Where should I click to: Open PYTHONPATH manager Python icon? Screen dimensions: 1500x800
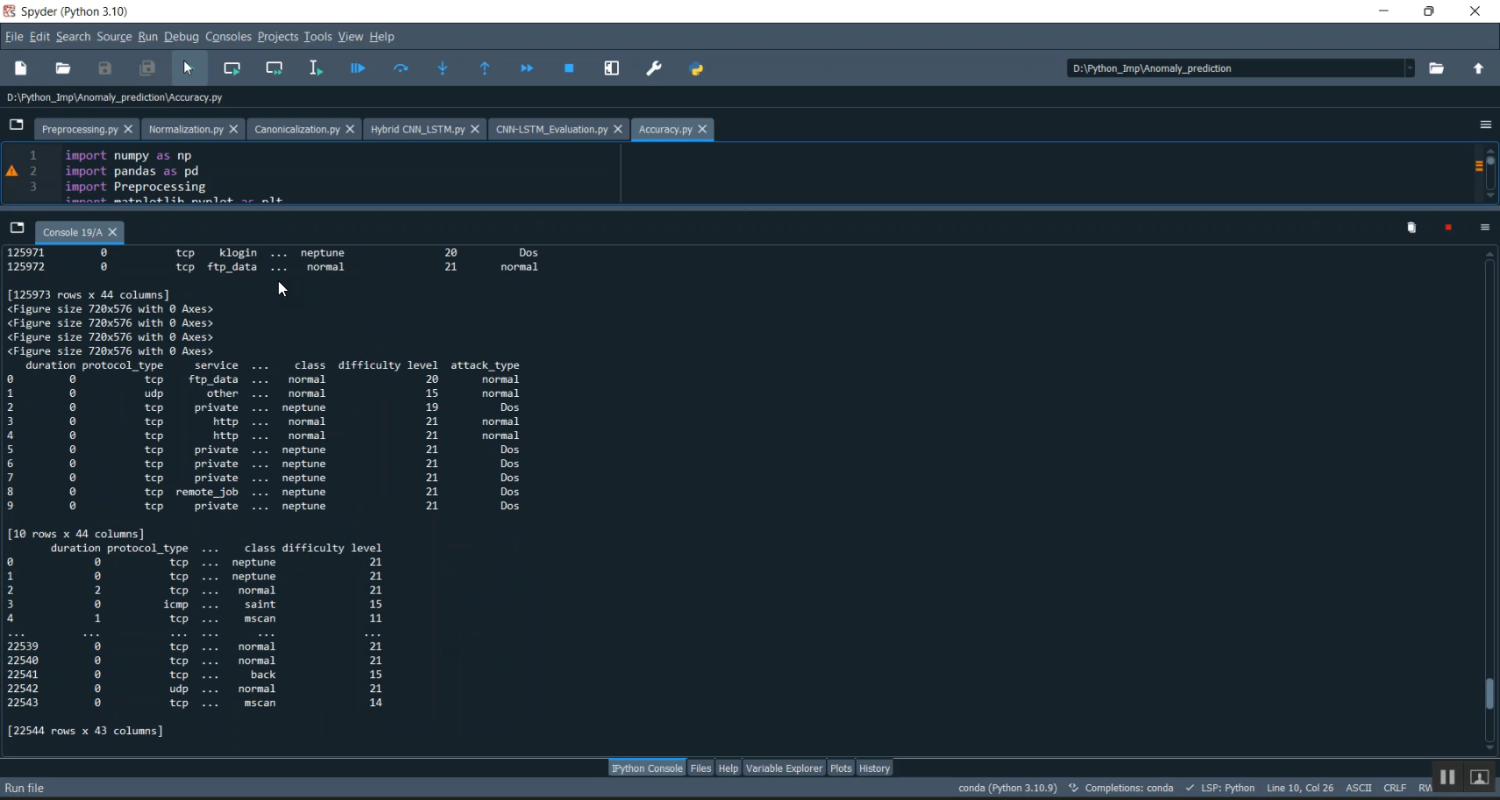tap(697, 69)
